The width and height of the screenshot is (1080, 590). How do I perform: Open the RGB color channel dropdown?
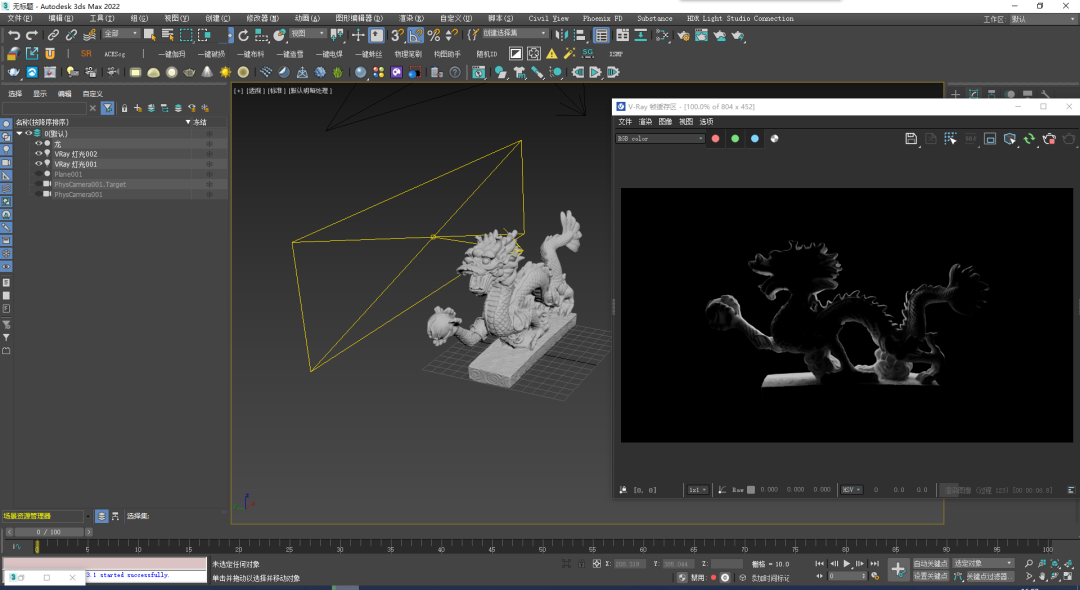click(x=660, y=139)
